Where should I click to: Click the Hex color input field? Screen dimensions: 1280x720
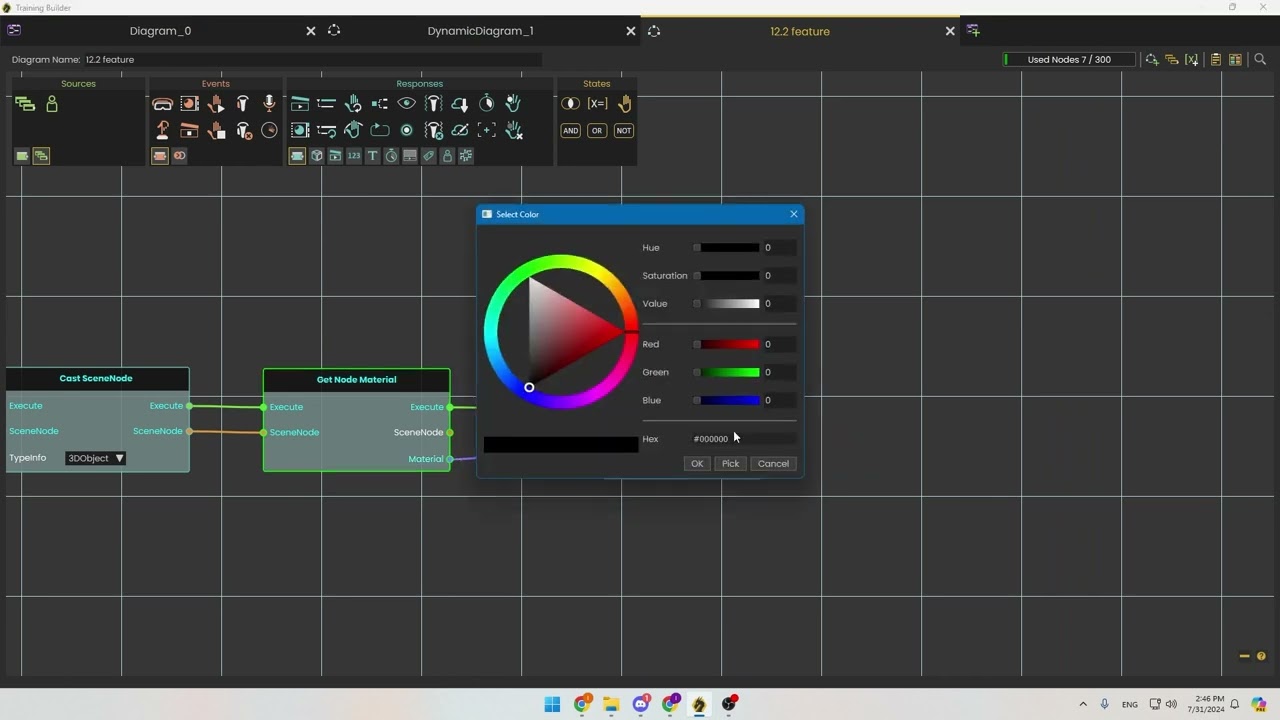click(743, 439)
